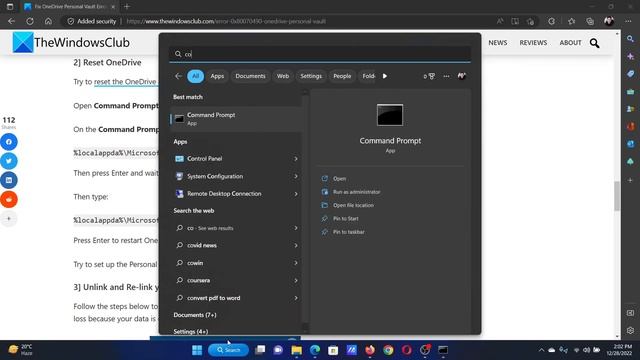This screenshot has height=360, width=640.
Task: Go to browser home page
Action: 48,21
